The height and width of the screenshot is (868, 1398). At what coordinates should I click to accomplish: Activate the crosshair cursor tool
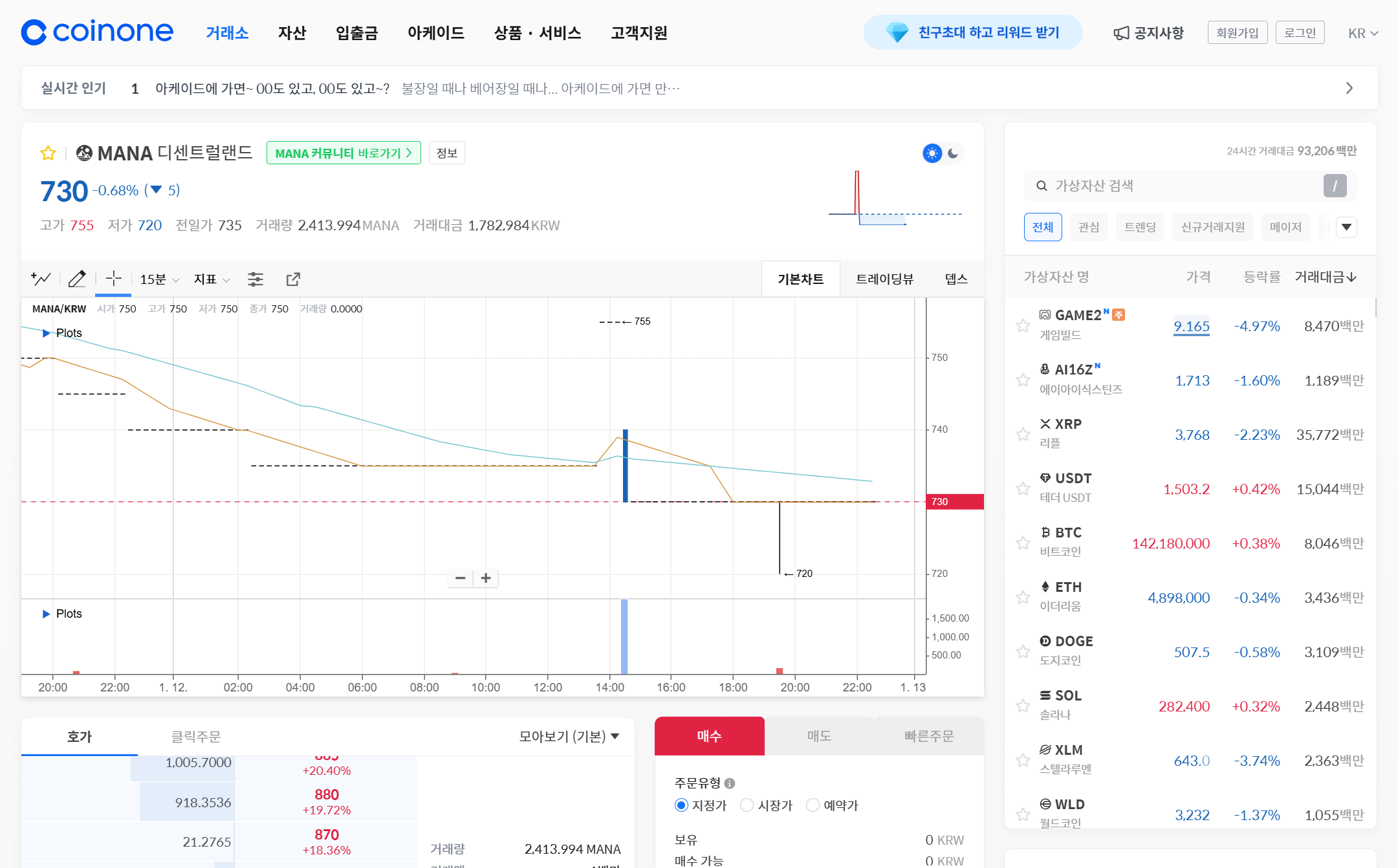[113, 279]
